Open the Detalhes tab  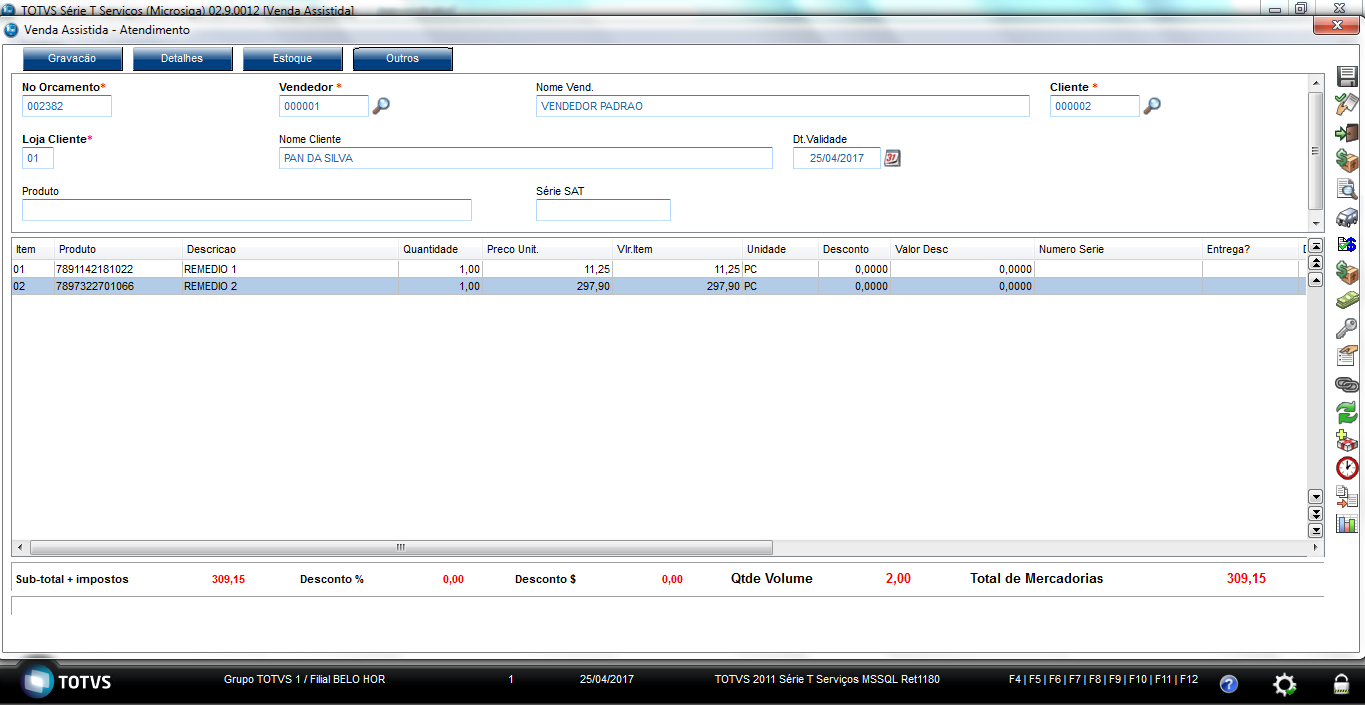[182, 59]
